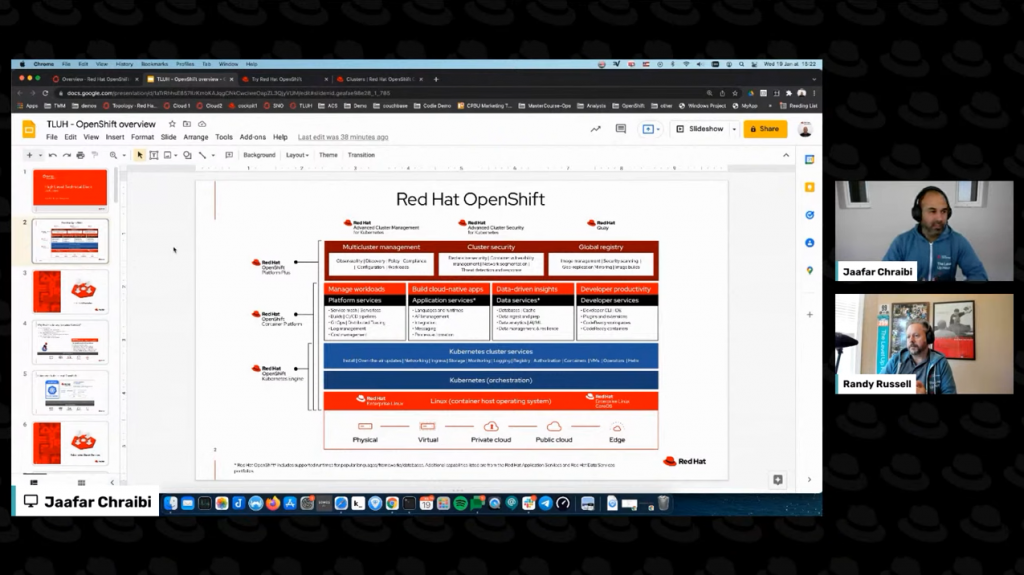Click the new slide plus button
This screenshot has height=575, width=1024.
coord(29,155)
